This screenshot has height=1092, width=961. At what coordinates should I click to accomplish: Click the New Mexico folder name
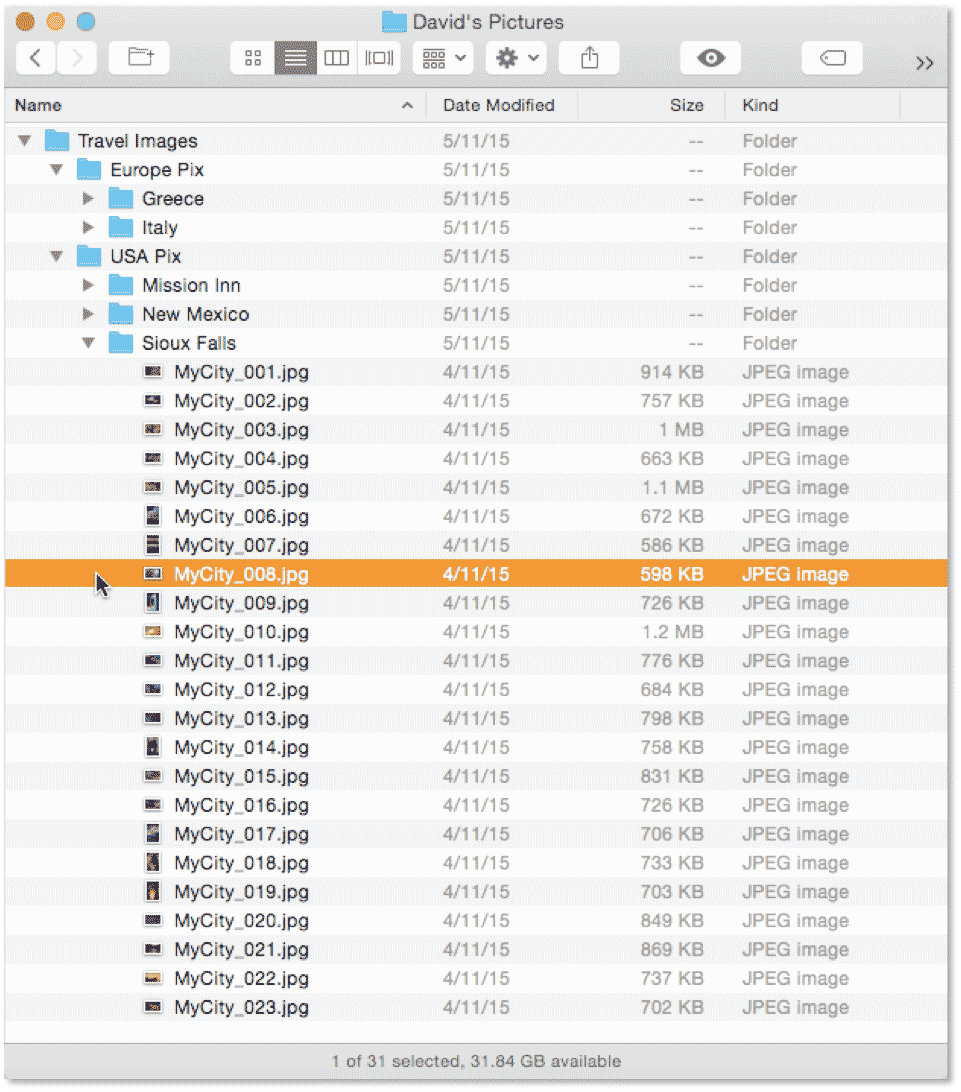pos(196,314)
